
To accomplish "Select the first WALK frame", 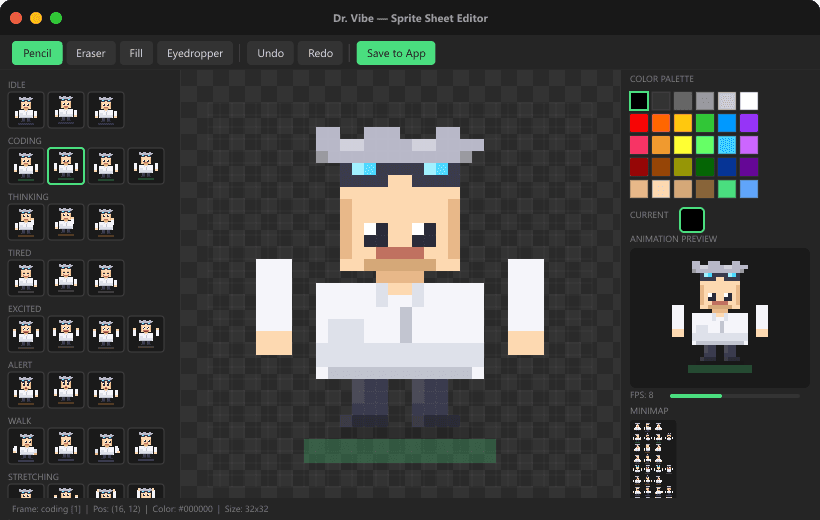I will (x=26, y=446).
